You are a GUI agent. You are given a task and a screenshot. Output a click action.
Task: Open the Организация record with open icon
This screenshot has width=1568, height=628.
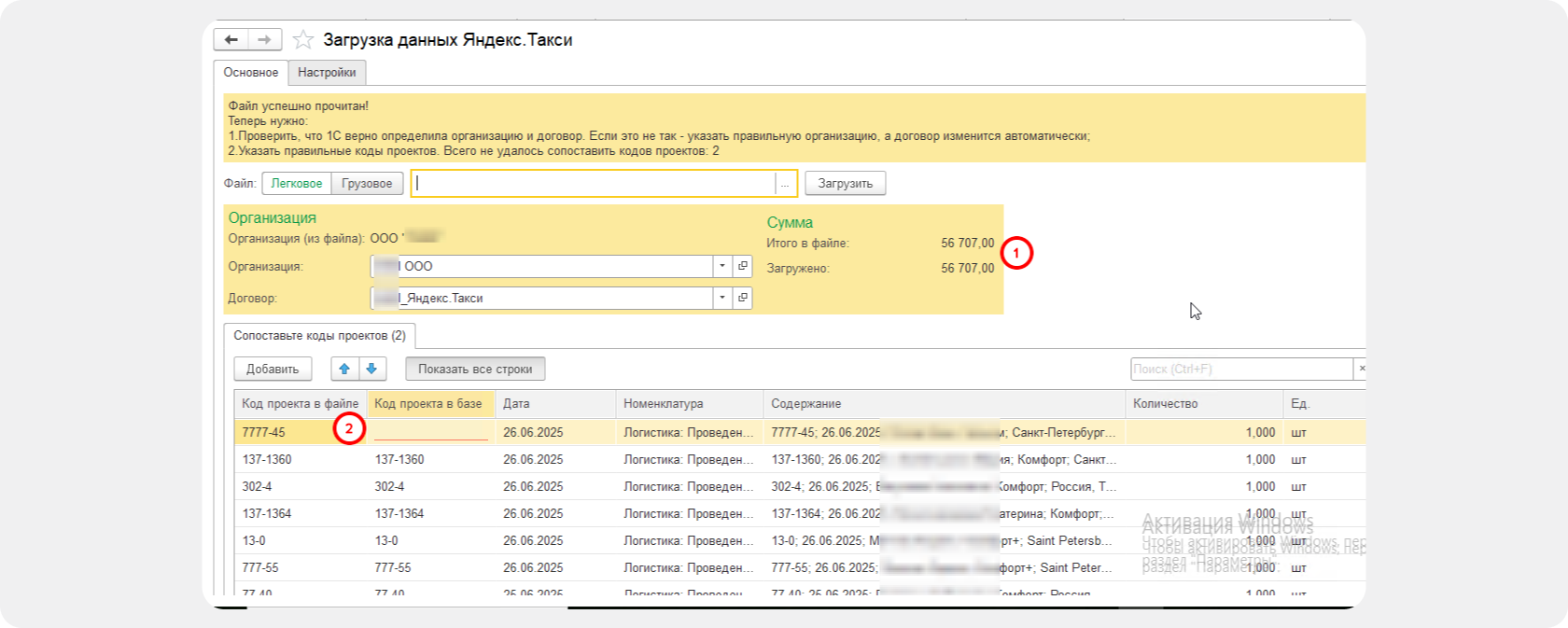pos(743,267)
